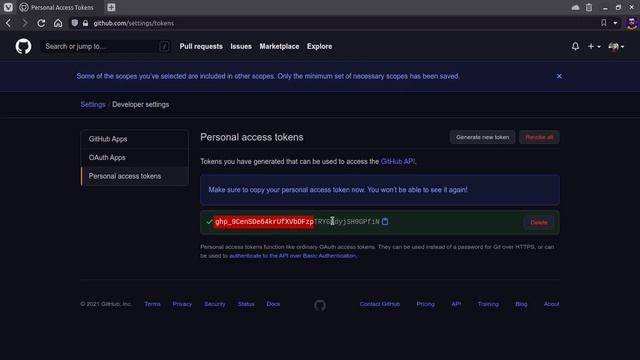The image size is (640, 360).
Task: Open footer Docs link
Action: (273, 304)
